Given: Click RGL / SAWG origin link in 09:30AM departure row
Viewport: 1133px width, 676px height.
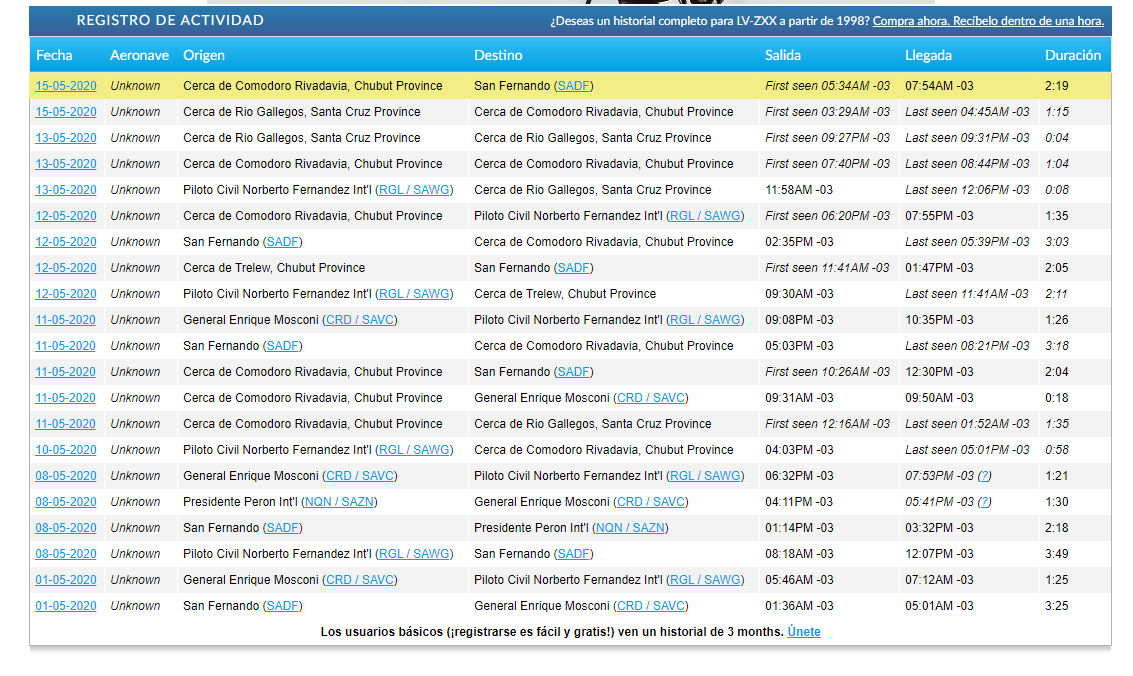Looking at the screenshot, I should 414,294.
